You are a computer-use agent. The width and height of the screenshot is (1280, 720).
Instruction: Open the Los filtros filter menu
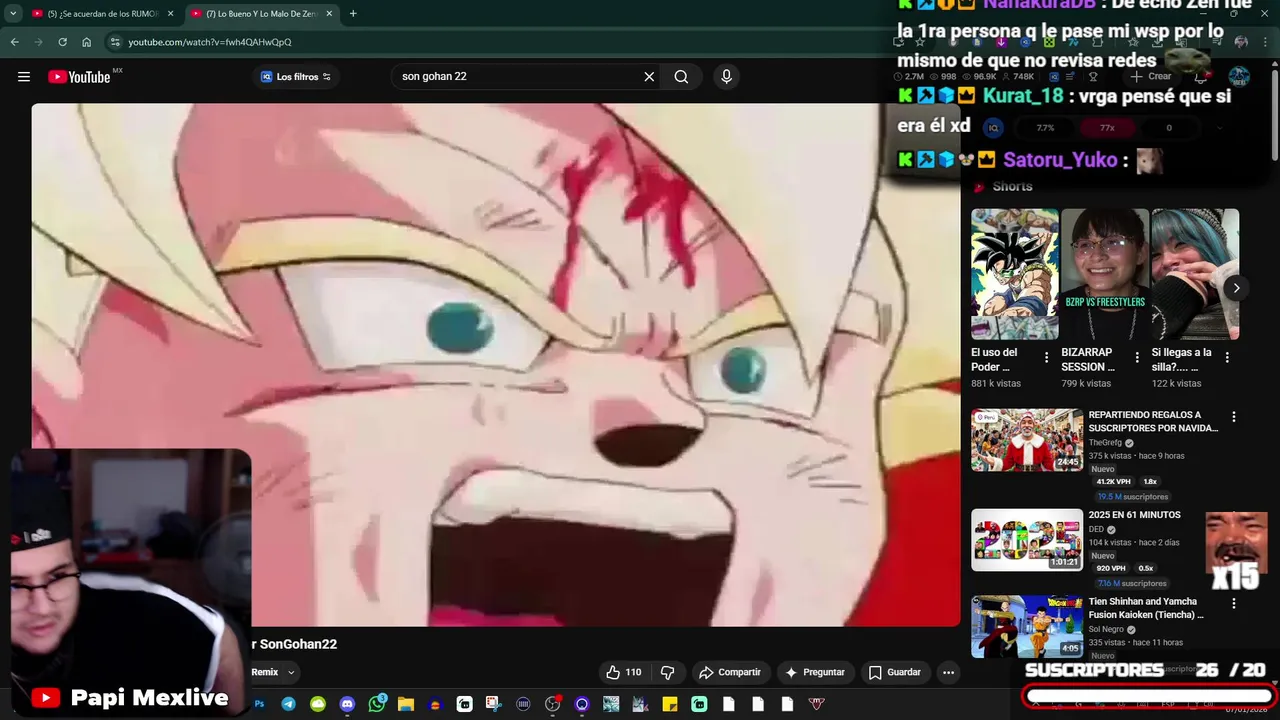[296, 77]
